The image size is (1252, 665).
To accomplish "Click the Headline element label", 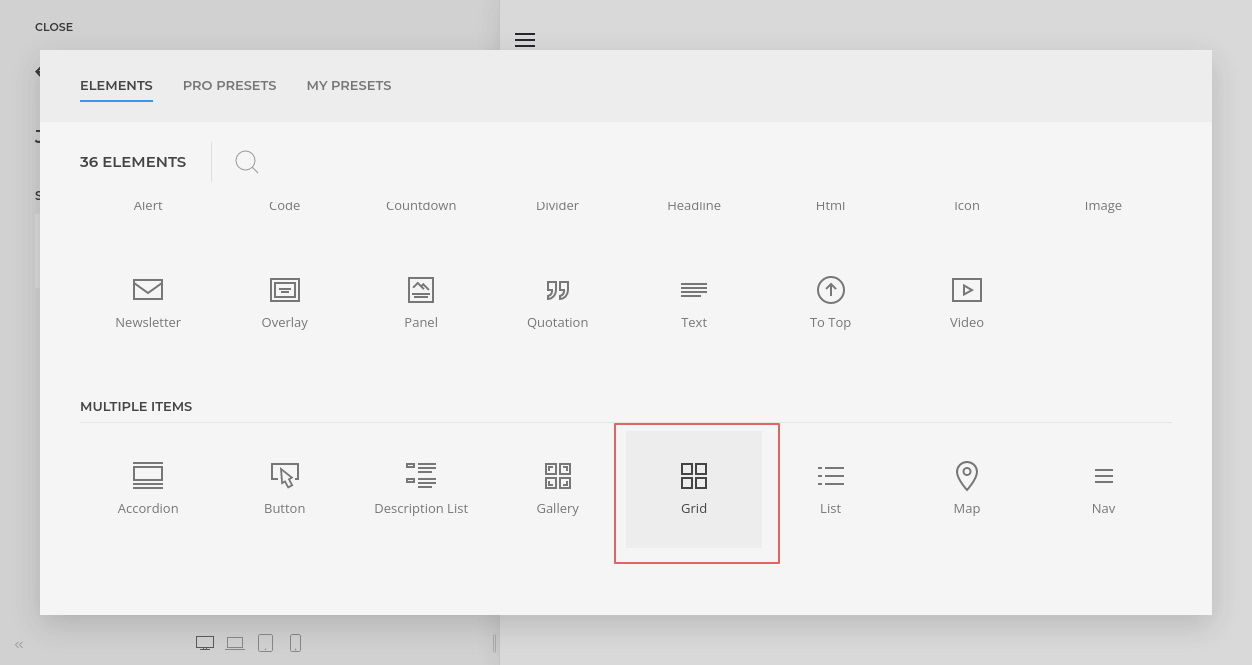I will [x=694, y=206].
